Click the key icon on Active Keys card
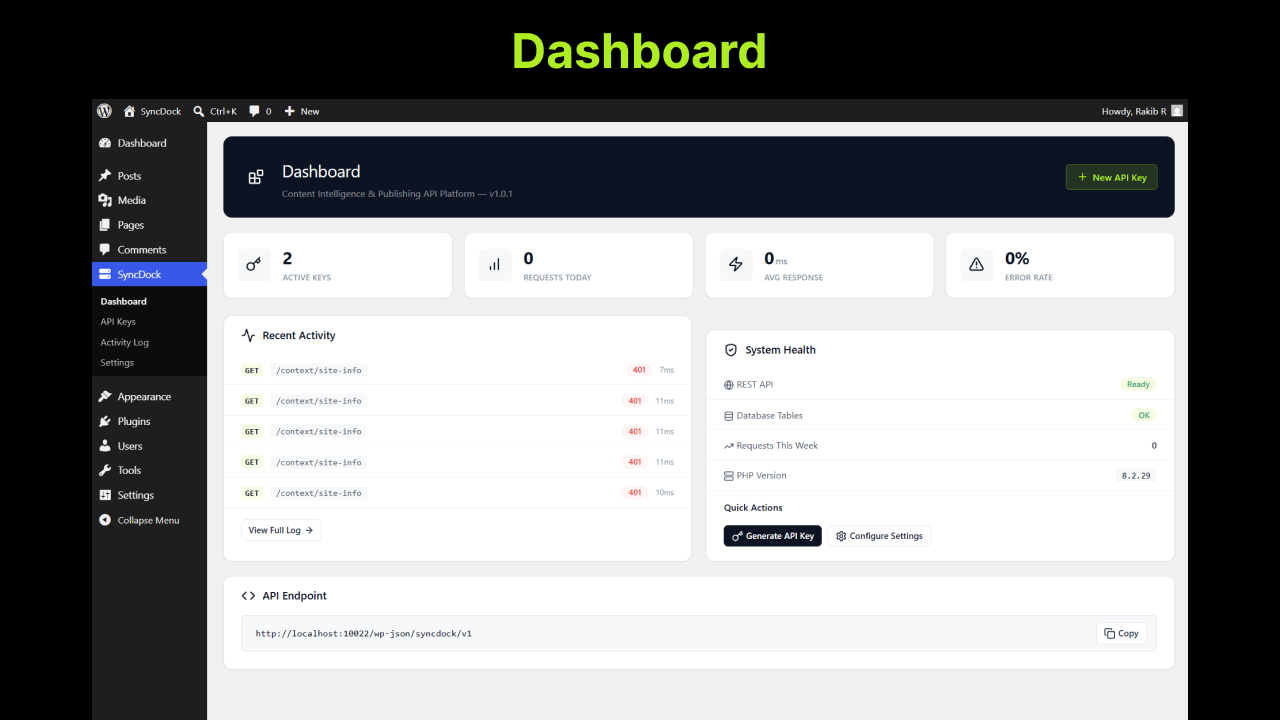The width and height of the screenshot is (1280, 720). [254, 265]
